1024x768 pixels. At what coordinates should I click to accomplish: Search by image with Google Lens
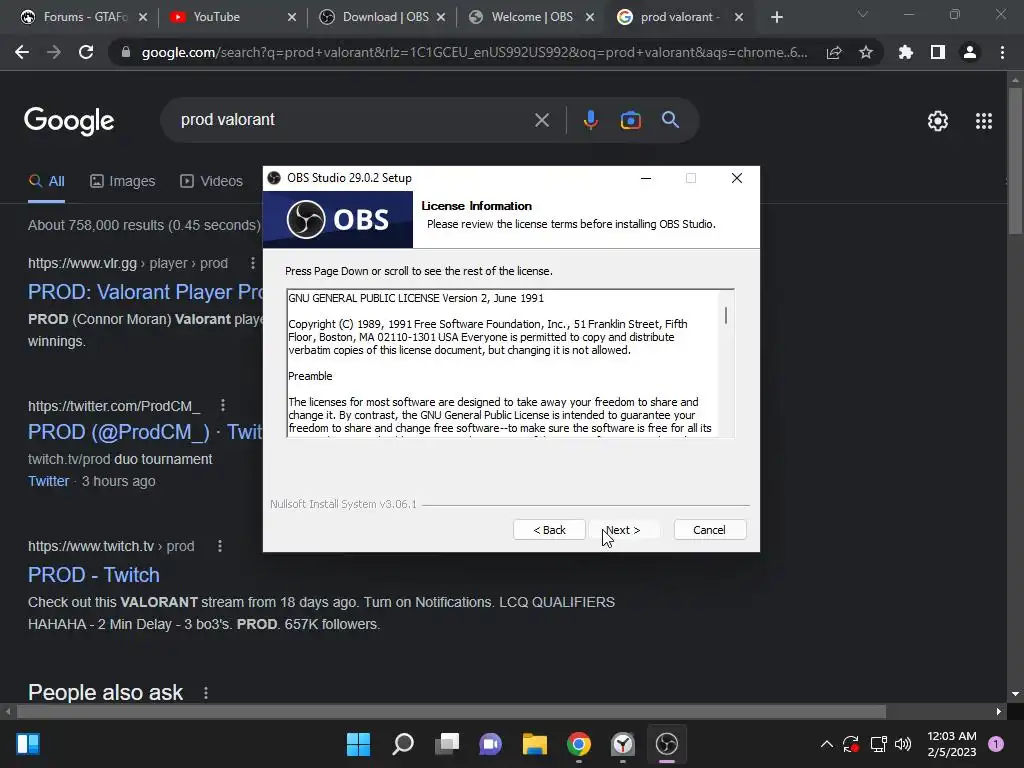pyautogui.click(x=631, y=120)
